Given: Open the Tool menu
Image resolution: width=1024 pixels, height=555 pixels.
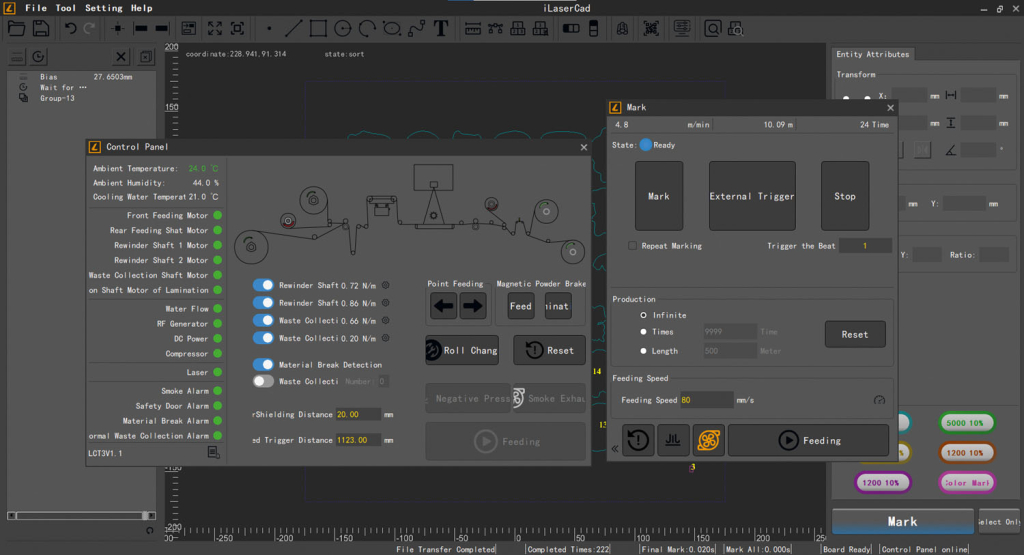Looking at the screenshot, I should point(65,8).
